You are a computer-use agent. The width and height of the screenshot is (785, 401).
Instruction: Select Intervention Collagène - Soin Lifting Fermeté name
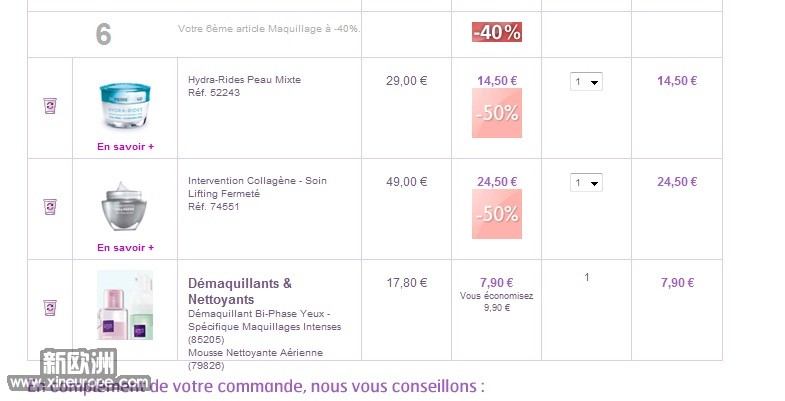[x=257, y=187]
